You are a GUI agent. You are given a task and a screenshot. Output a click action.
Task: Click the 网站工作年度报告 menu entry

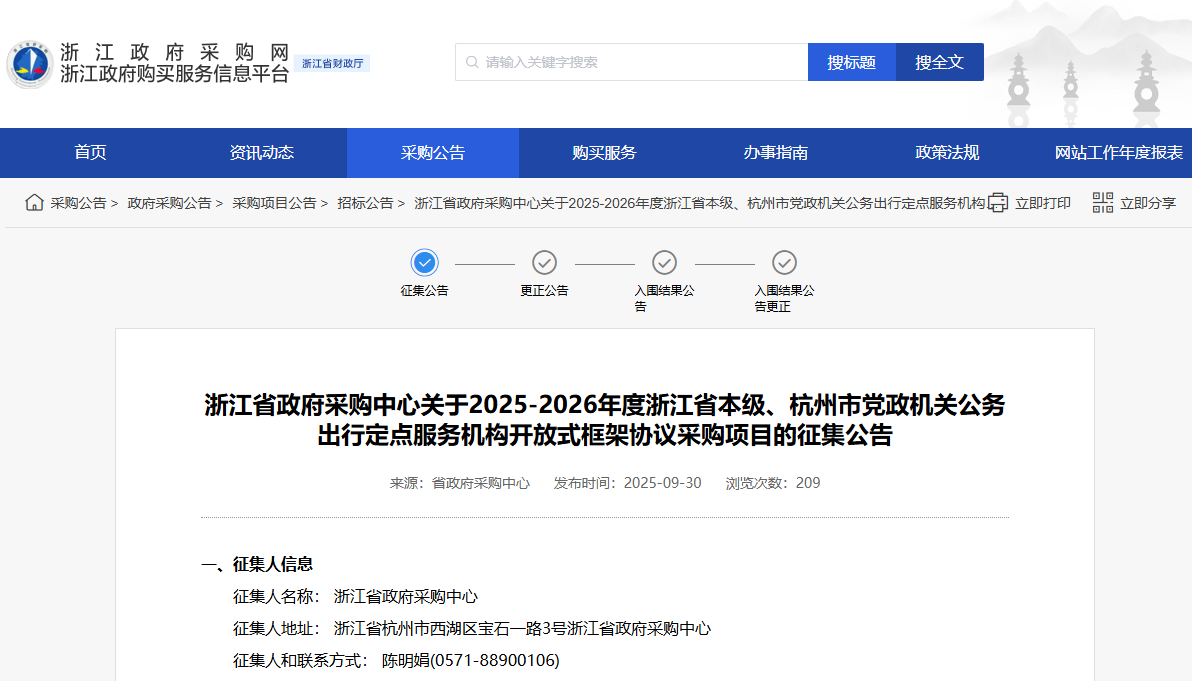pos(1118,152)
